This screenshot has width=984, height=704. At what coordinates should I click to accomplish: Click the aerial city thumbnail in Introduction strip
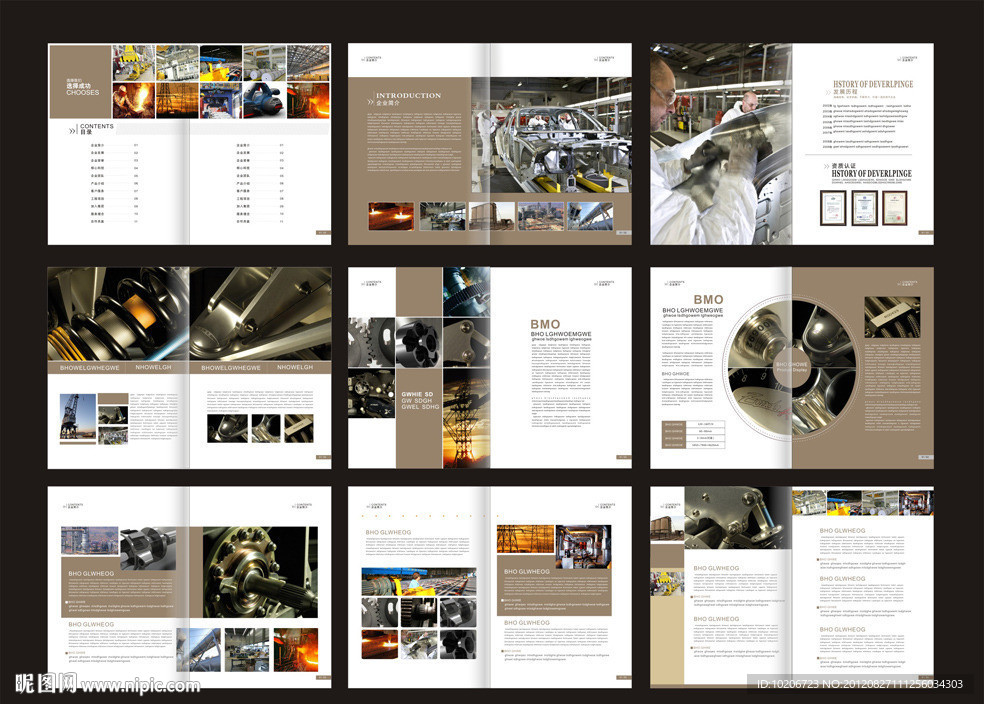[x=541, y=216]
